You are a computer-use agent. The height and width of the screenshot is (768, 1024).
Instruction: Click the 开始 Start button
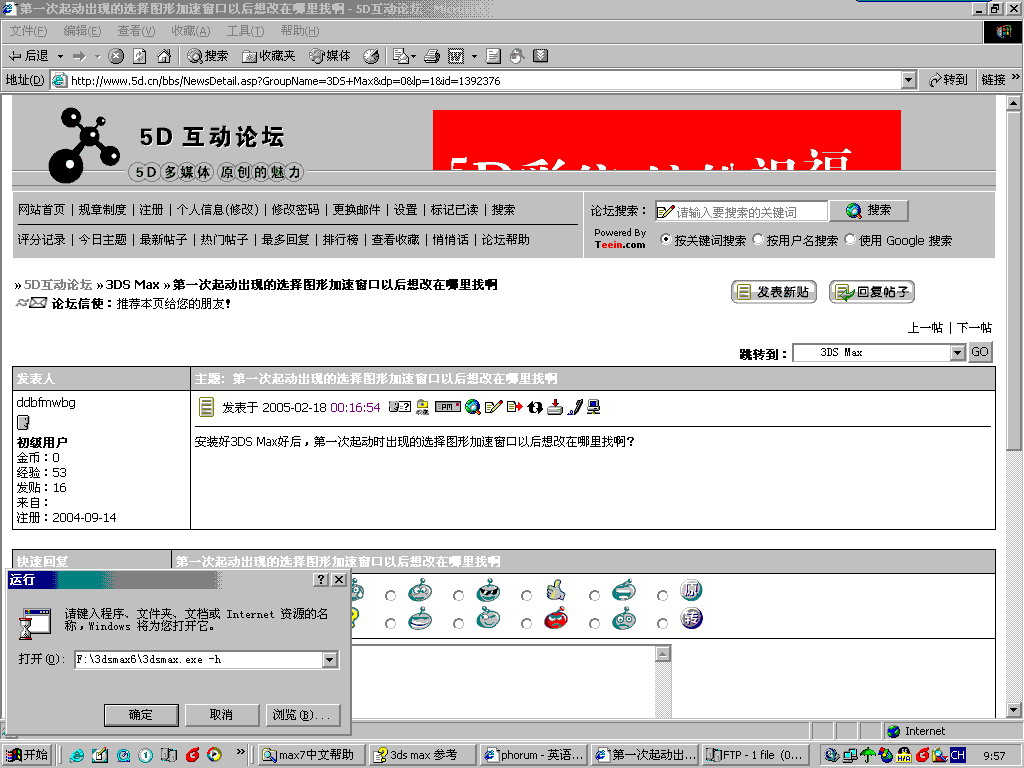pos(29,755)
